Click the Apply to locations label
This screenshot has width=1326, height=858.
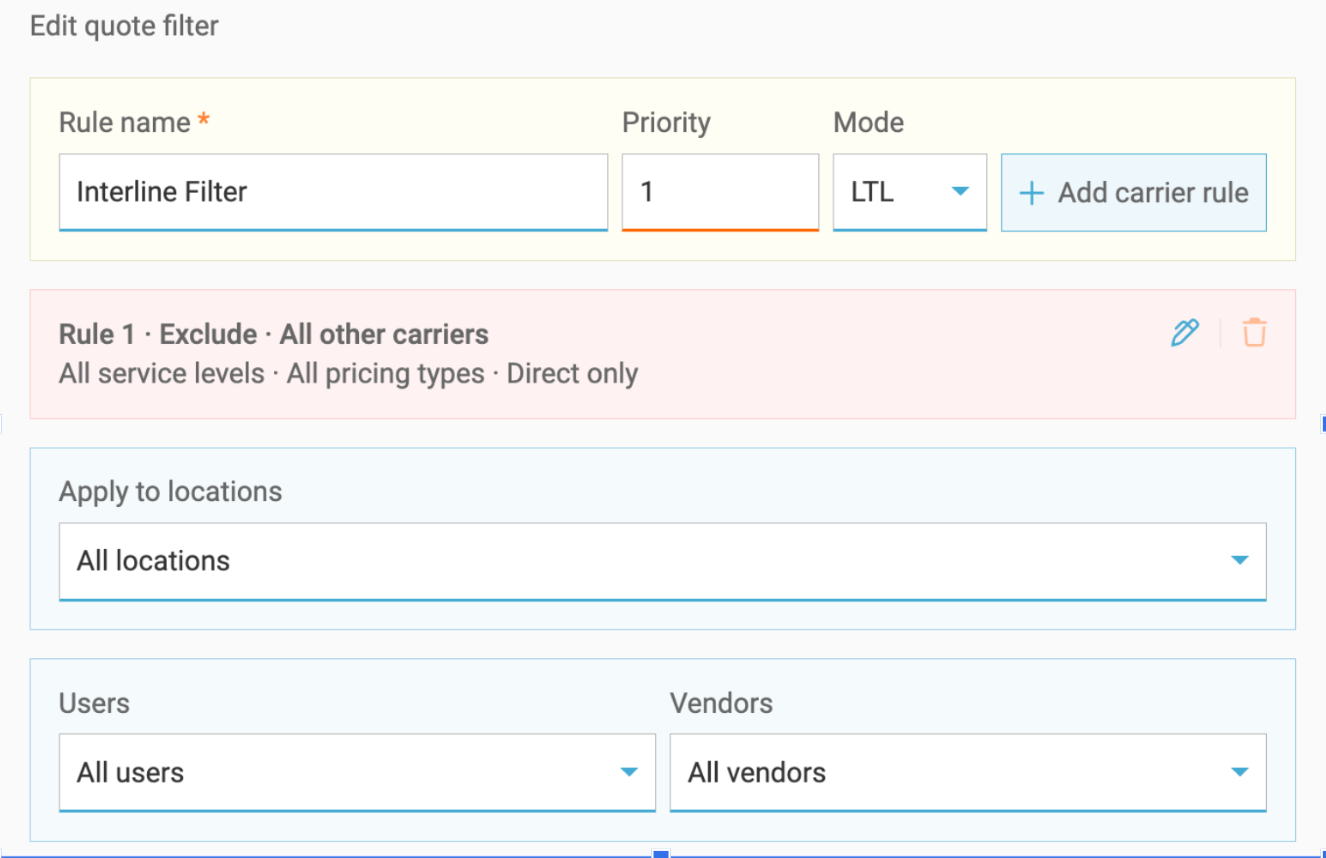[170, 492]
